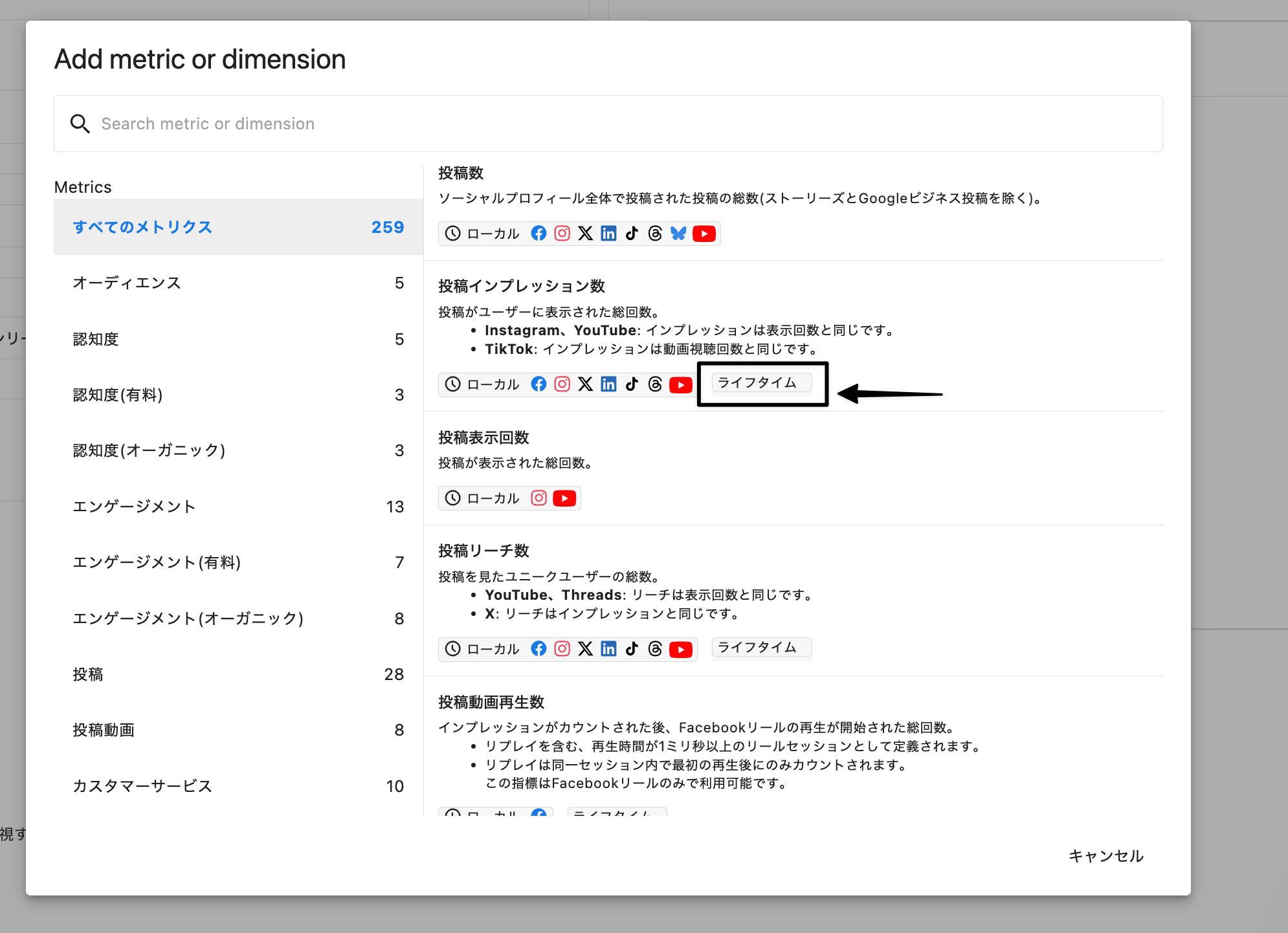Click Bluesky butterfly icon under 投稿数
1288x933 pixels.
point(678,234)
